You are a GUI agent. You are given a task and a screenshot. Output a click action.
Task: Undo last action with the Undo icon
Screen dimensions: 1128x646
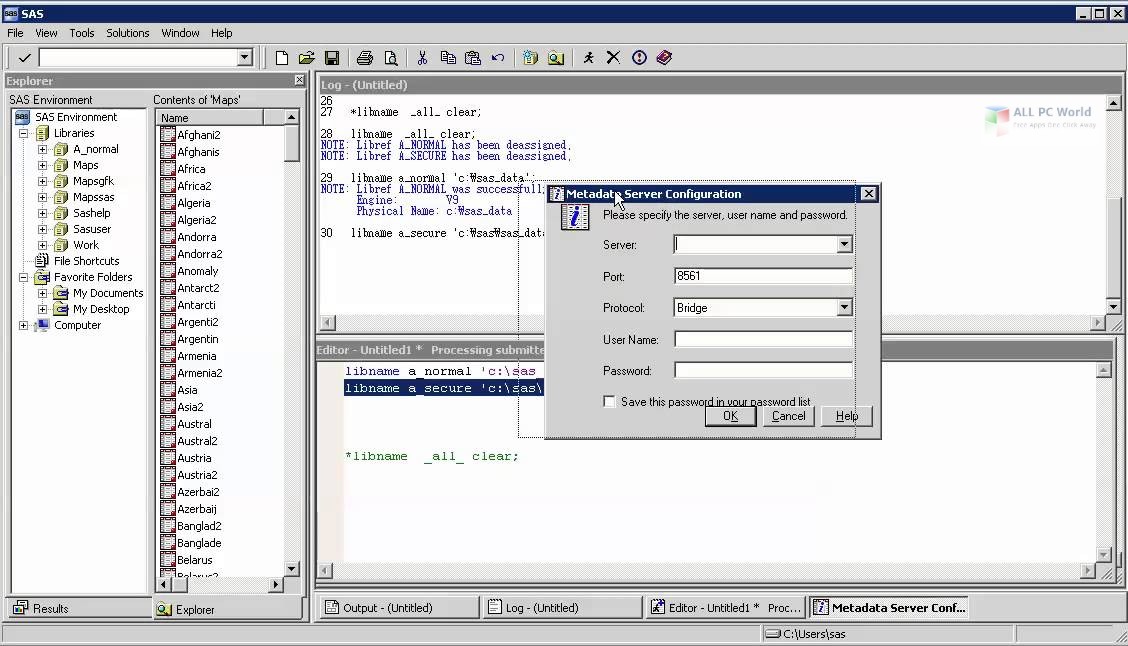click(x=498, y=58)
